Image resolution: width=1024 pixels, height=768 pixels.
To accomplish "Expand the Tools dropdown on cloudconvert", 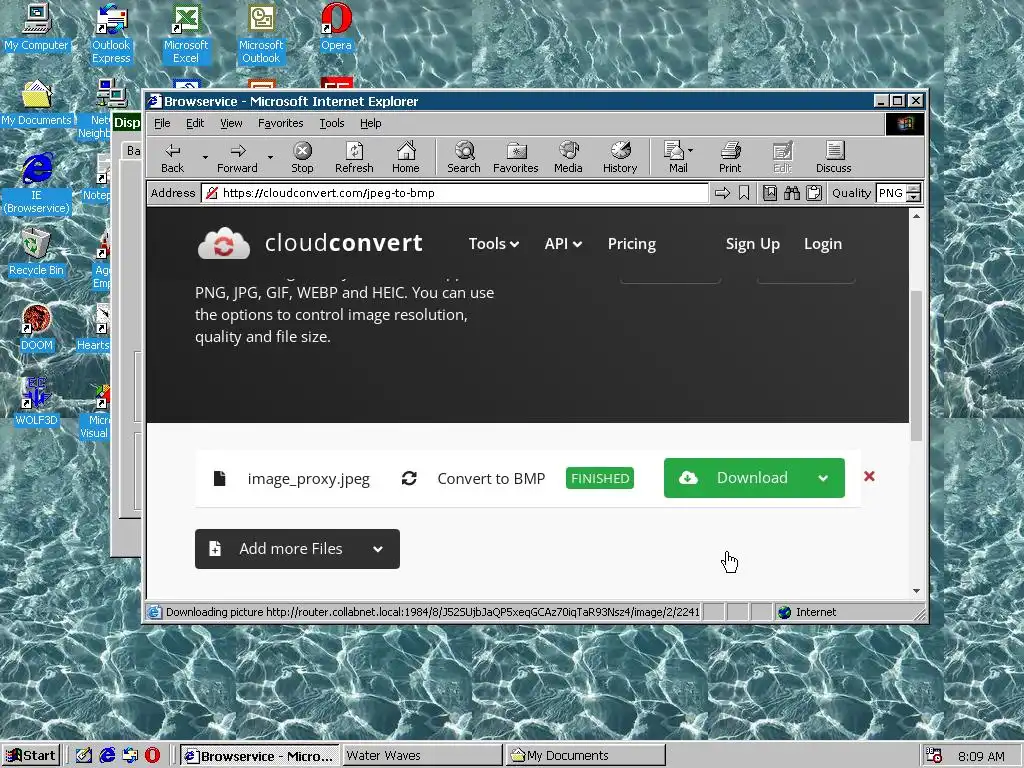I will (494, 244).
